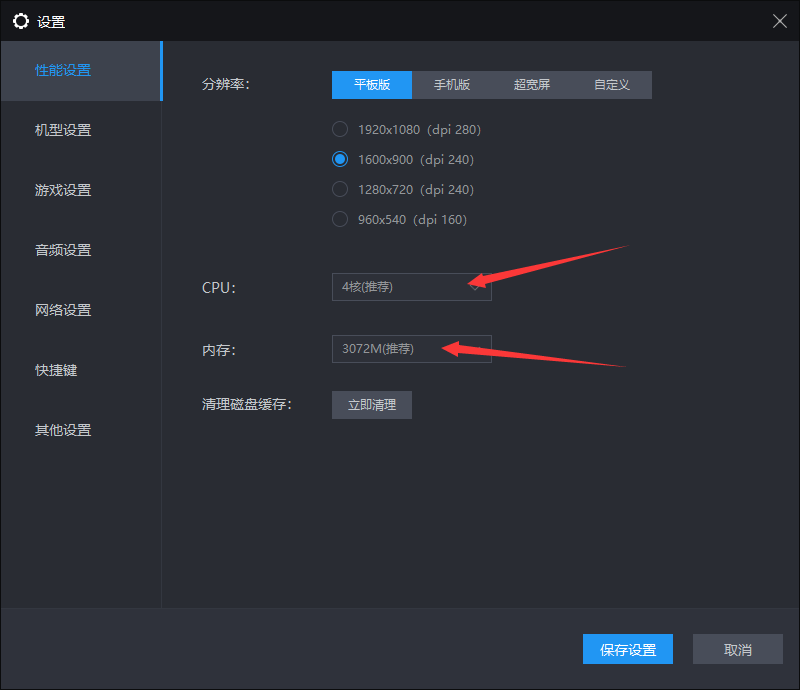Image resolution: width=800 pixels, height=690 pixels.
Task: Open the 网络设置 section
Action: pos(63,310)
